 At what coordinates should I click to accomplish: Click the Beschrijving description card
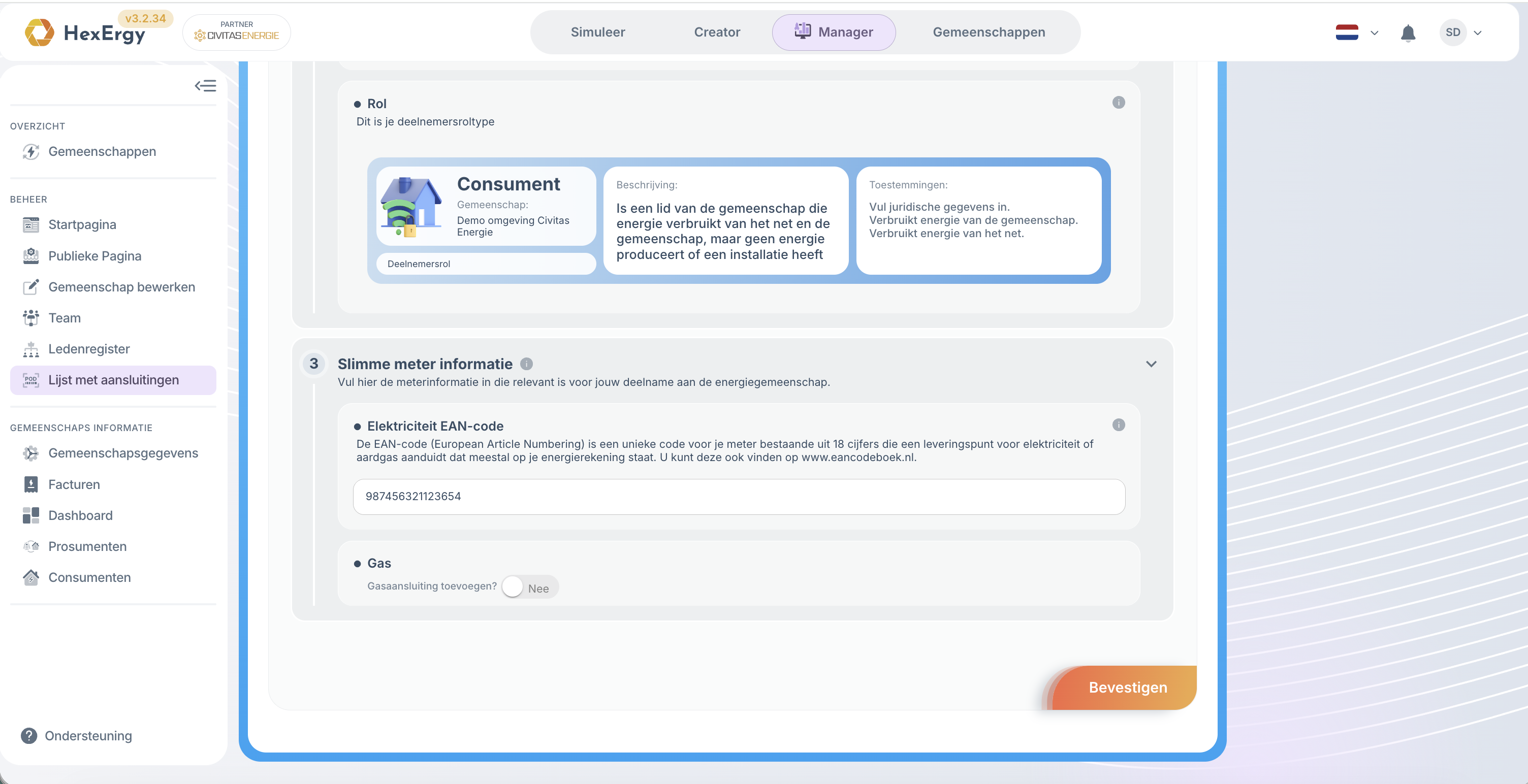(x=725, y=220)
